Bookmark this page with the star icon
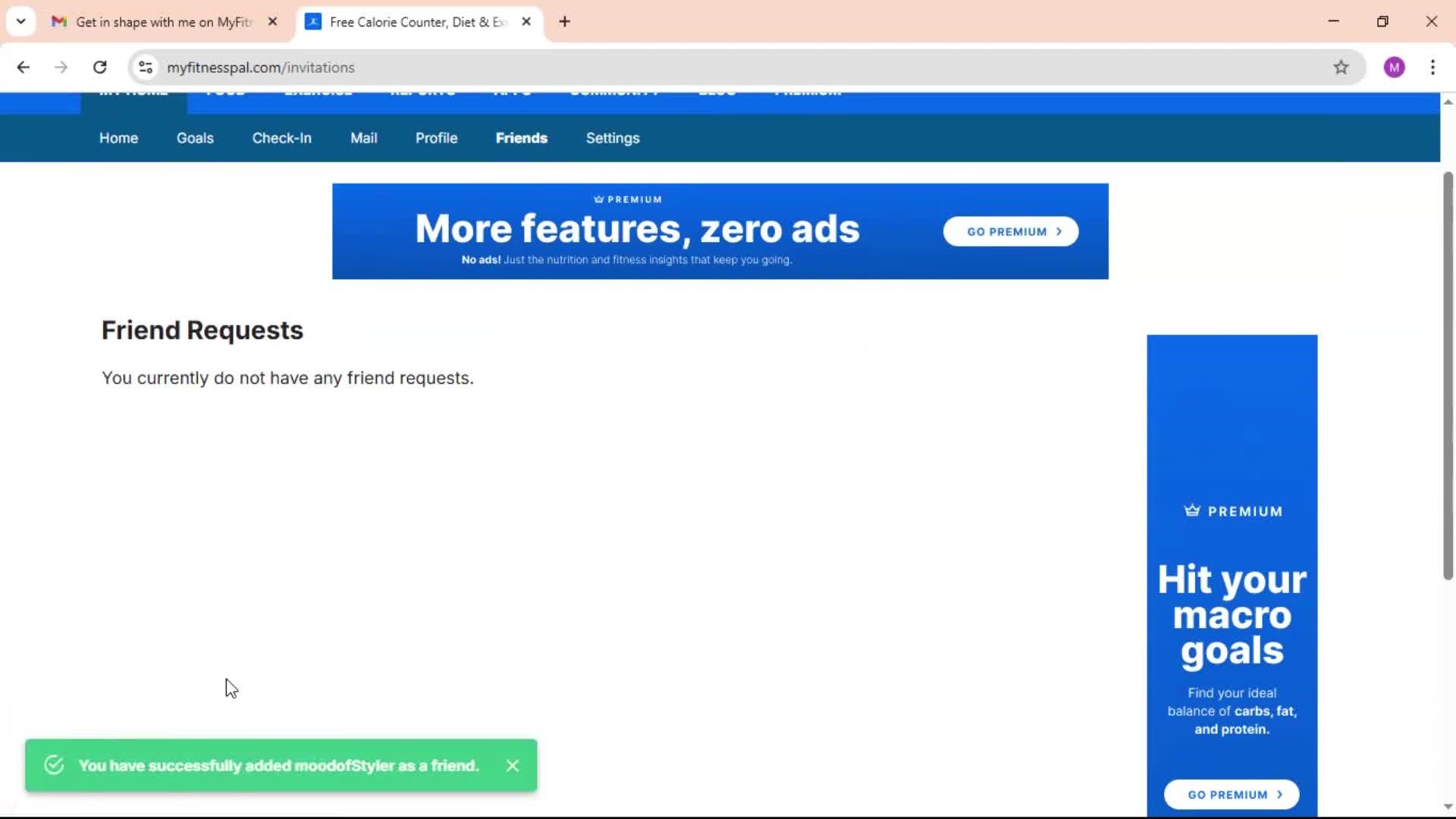 1341,67
